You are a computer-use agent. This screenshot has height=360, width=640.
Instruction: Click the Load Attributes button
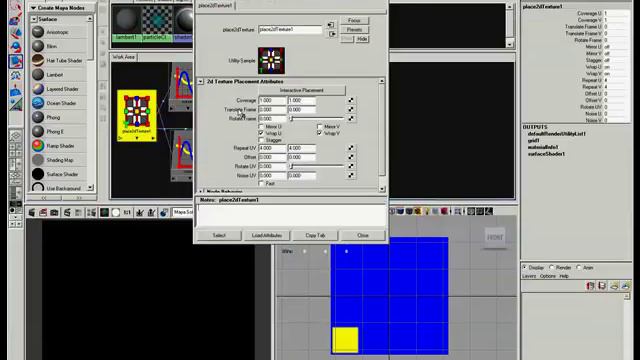[x=267, y=236]
